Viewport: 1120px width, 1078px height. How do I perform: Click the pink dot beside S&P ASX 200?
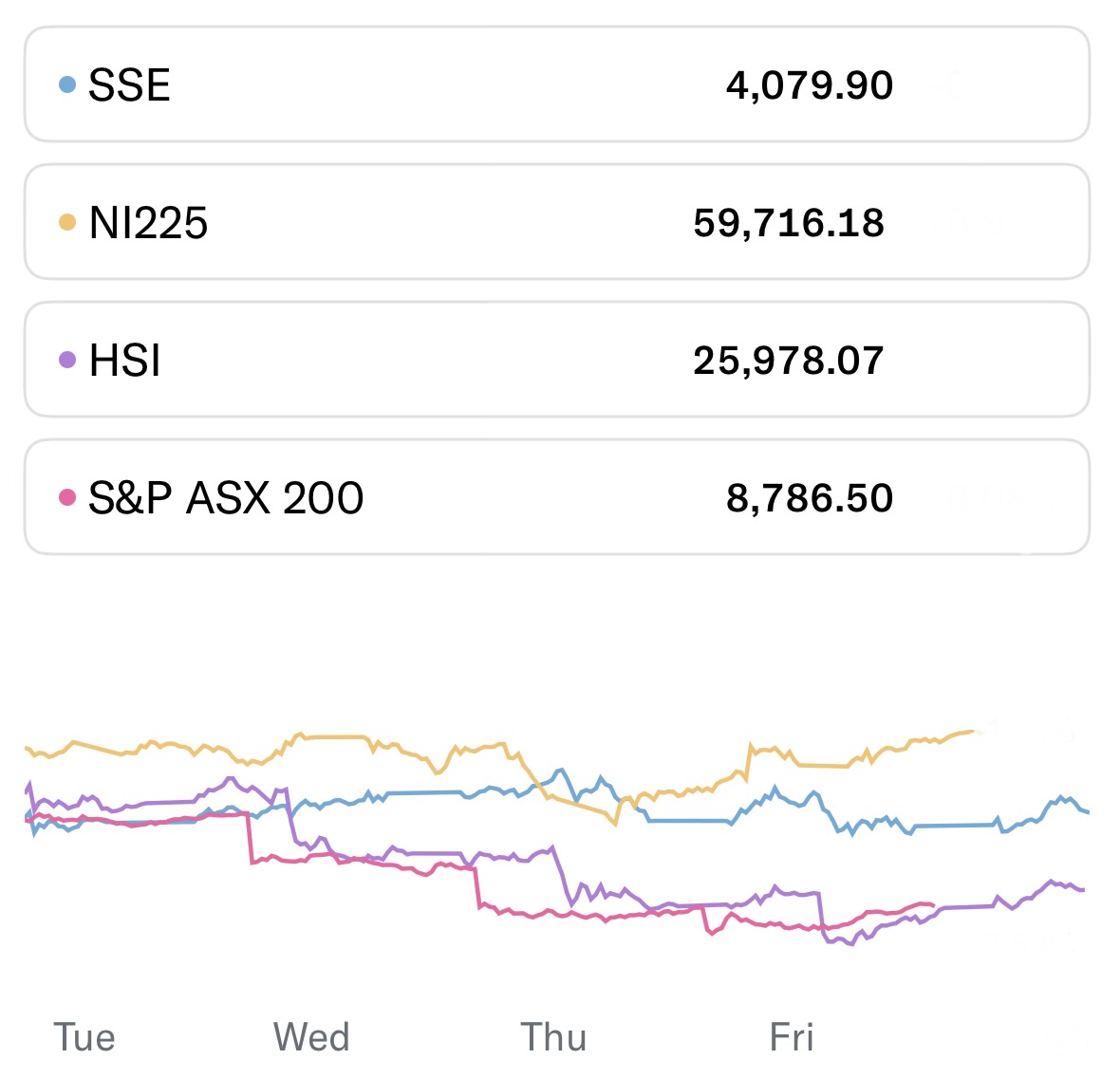click(66, 497)
